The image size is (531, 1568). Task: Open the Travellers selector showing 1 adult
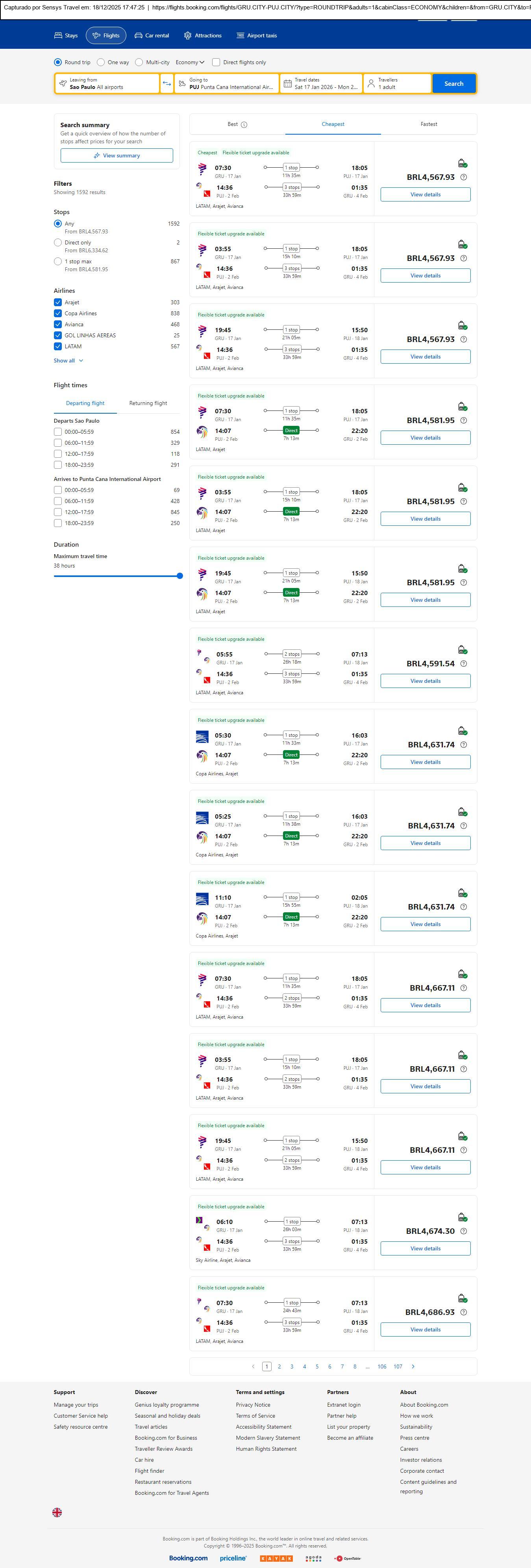397,83
